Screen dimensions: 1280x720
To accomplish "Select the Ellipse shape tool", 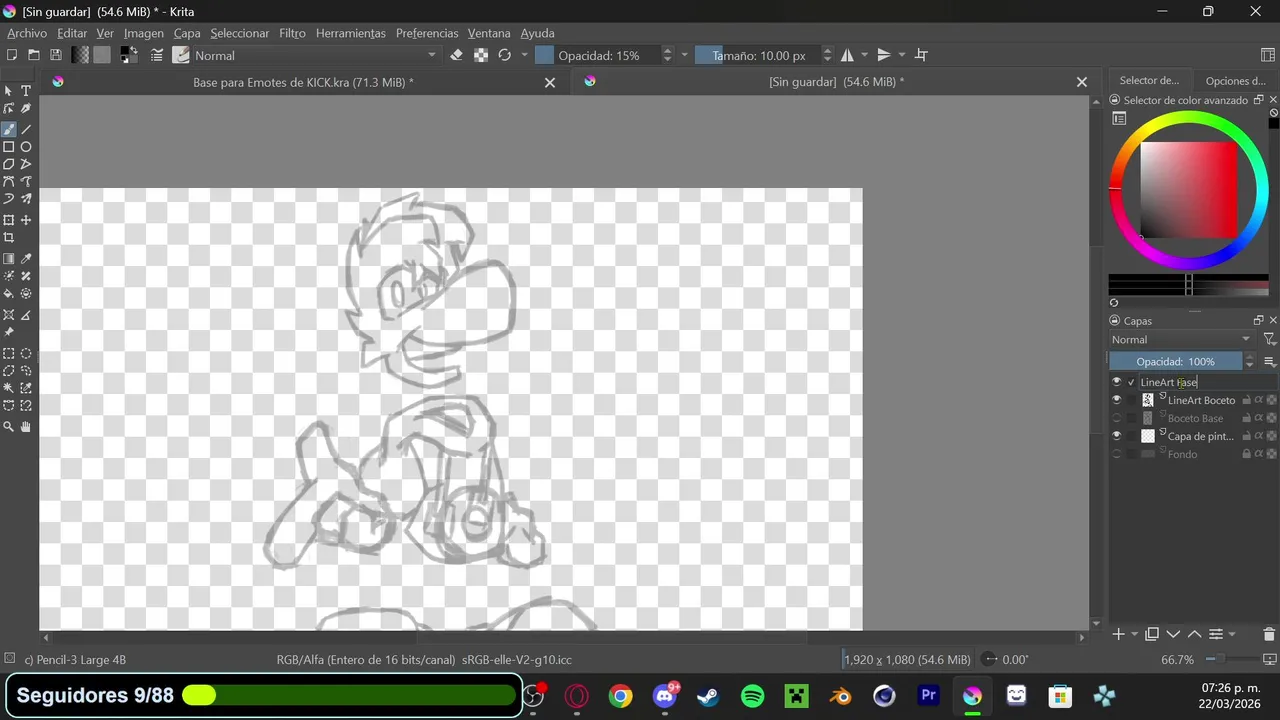I will [26, 147].
